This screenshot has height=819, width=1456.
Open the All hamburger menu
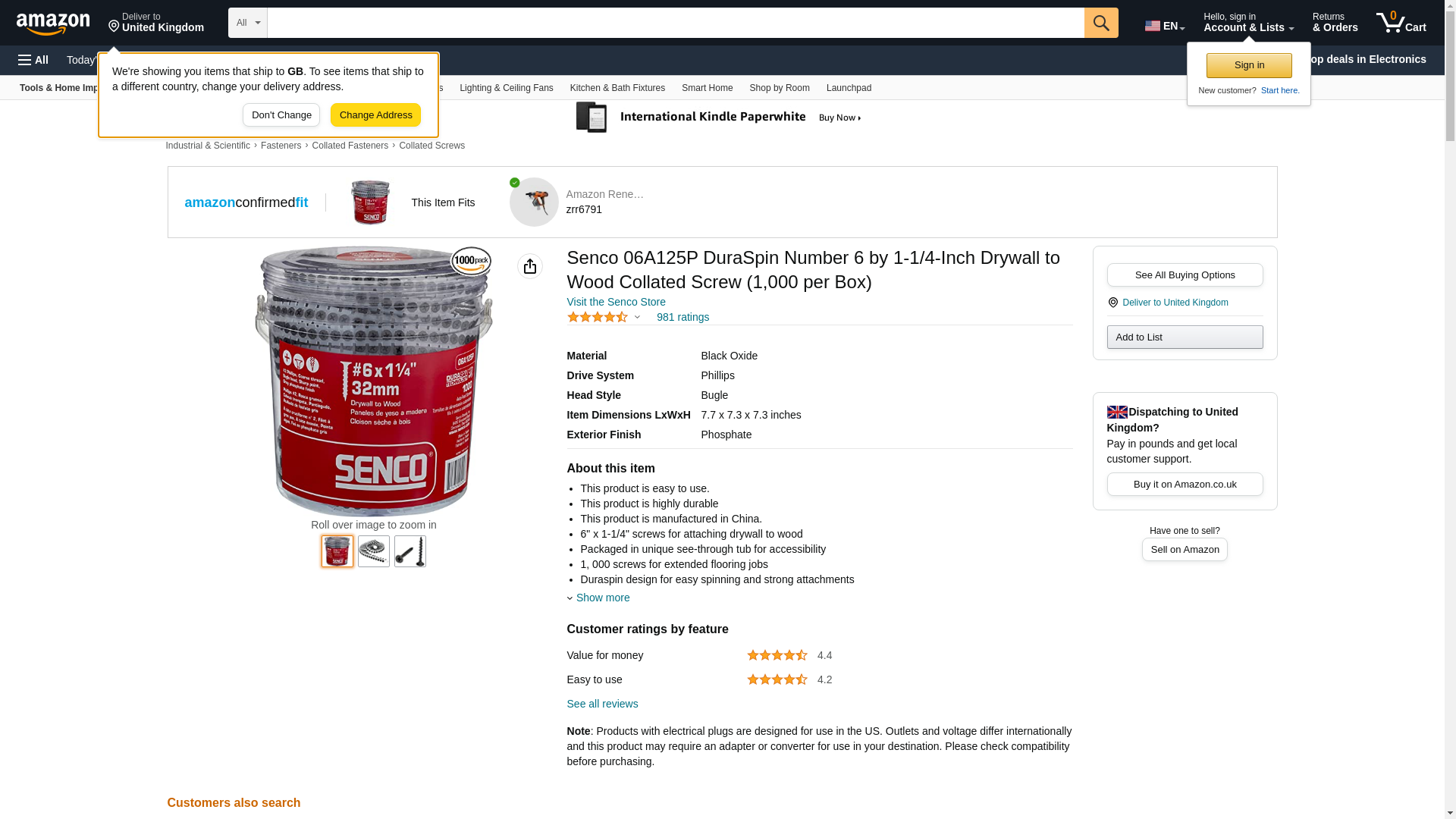[x=33, y=60]
